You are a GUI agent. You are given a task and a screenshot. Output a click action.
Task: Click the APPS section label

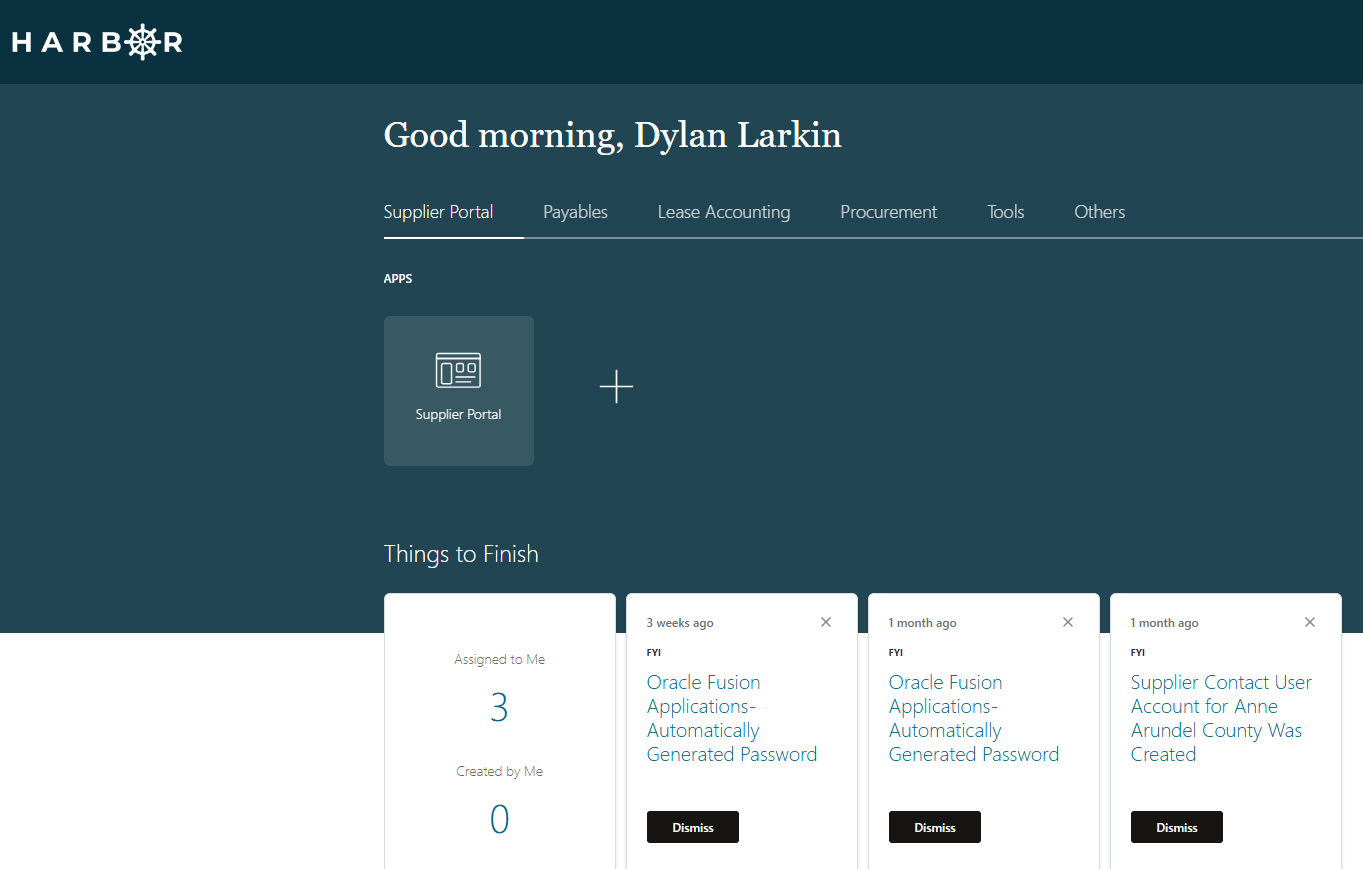(398, 279)
